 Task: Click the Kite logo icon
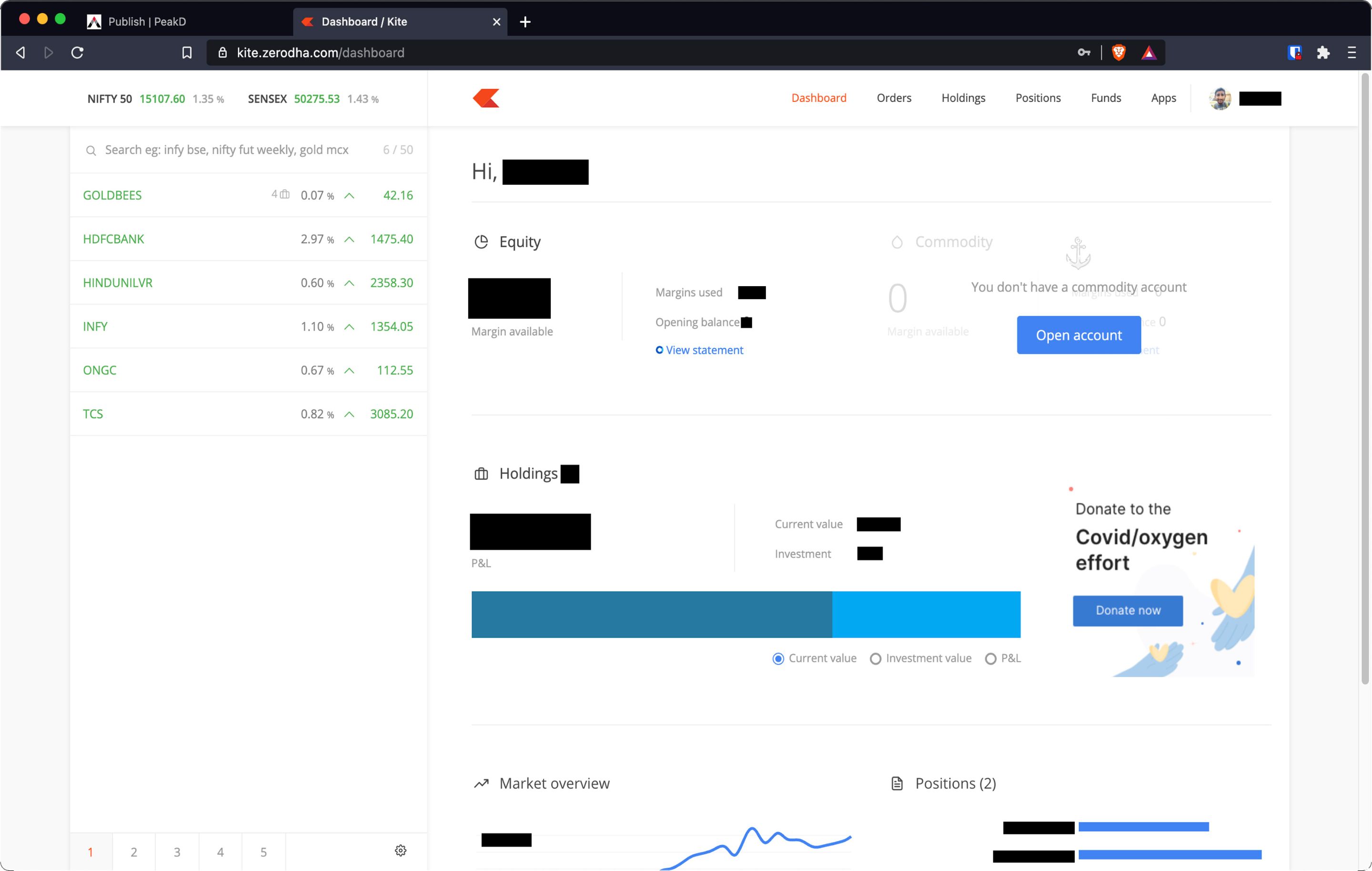pos(486,98)
